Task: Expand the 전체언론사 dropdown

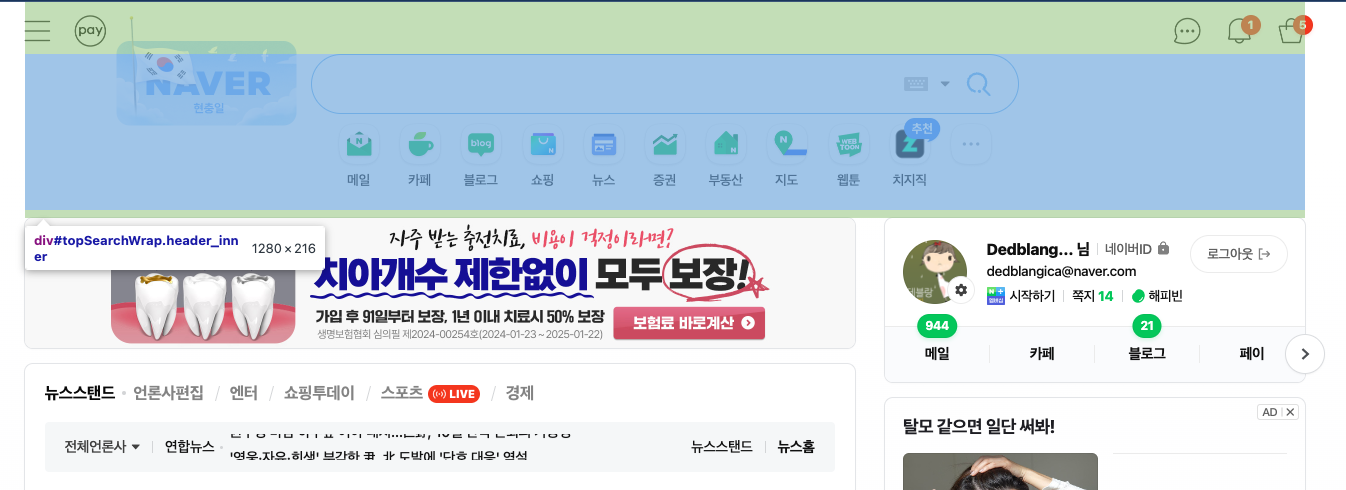Action: click(x=102, y=446)
